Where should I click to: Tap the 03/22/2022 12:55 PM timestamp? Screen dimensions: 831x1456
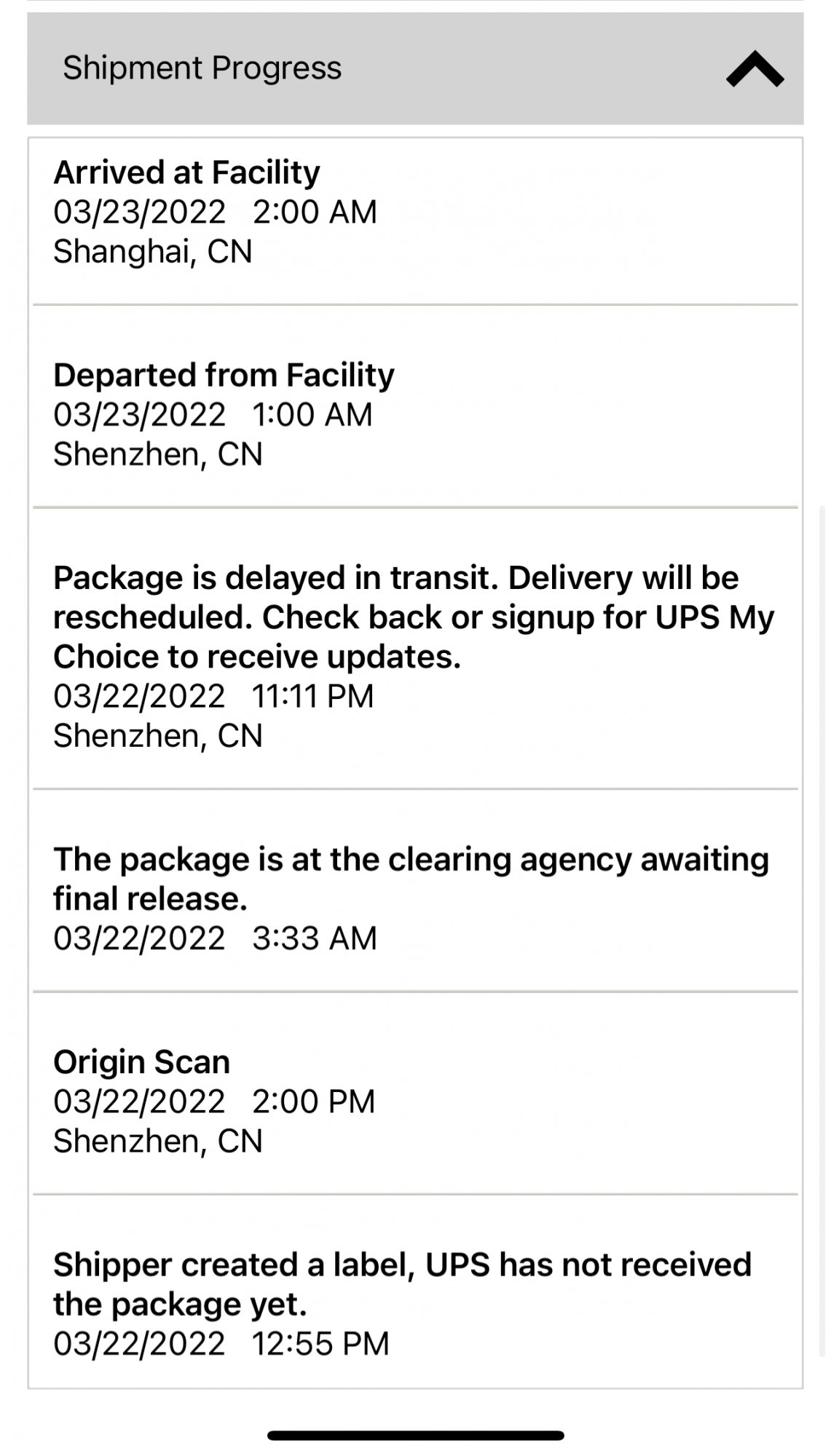pos(221,1343)
